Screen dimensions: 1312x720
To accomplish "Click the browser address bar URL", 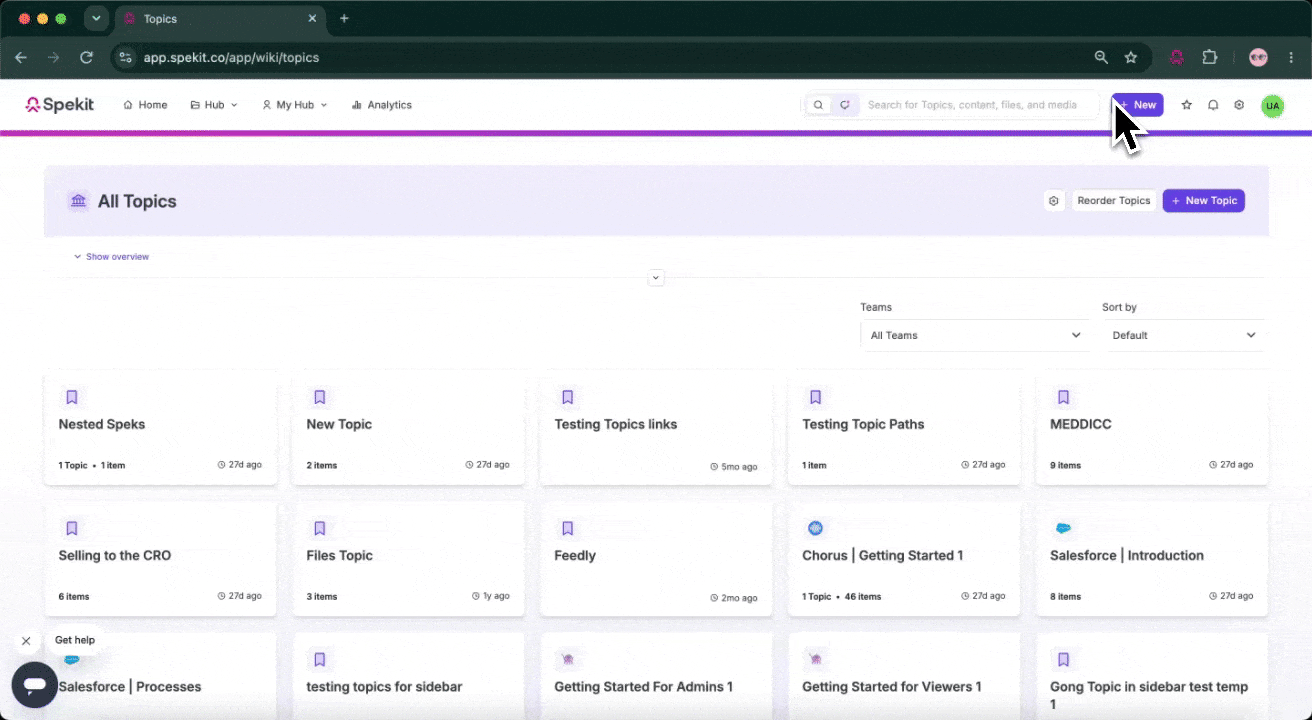I will tap(231, 57).
